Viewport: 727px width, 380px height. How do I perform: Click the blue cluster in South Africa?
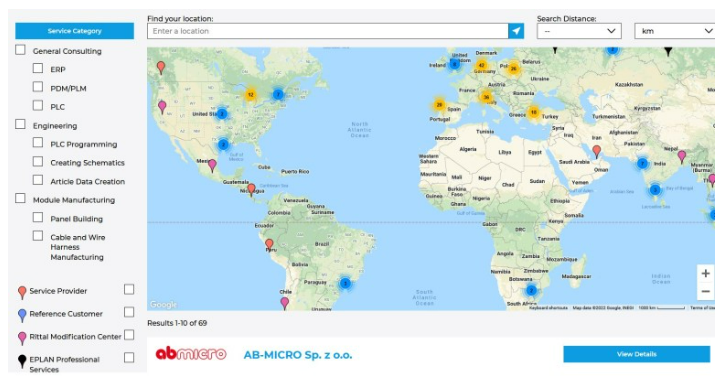[x=531, y=291]
